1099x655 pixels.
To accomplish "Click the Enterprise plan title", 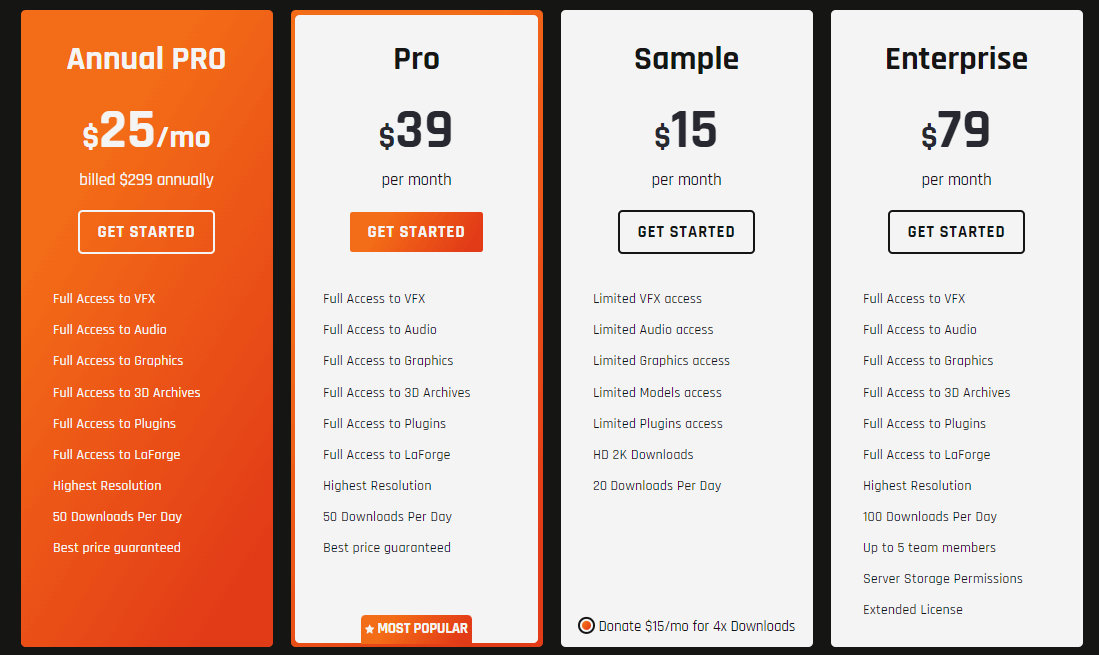I will click(956, 59).
